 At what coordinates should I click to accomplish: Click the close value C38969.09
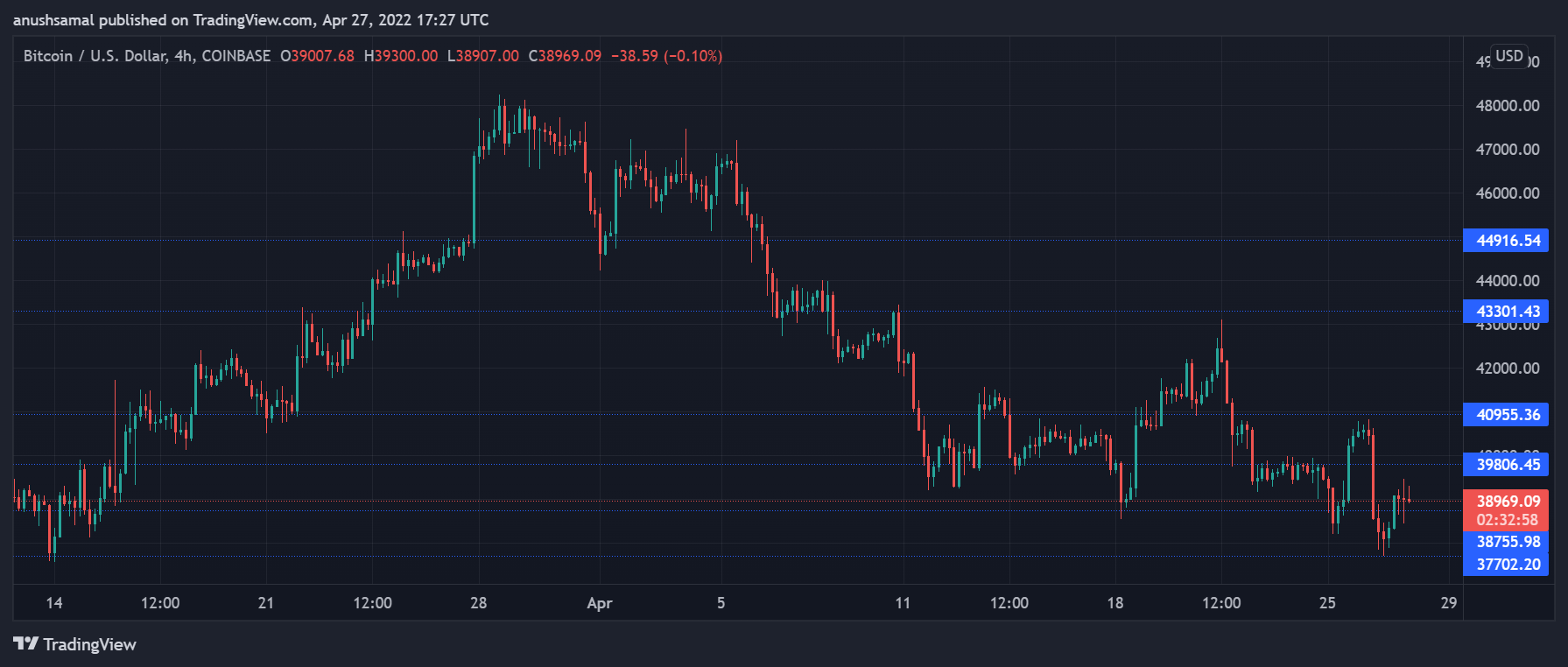(x=565, y=56)
